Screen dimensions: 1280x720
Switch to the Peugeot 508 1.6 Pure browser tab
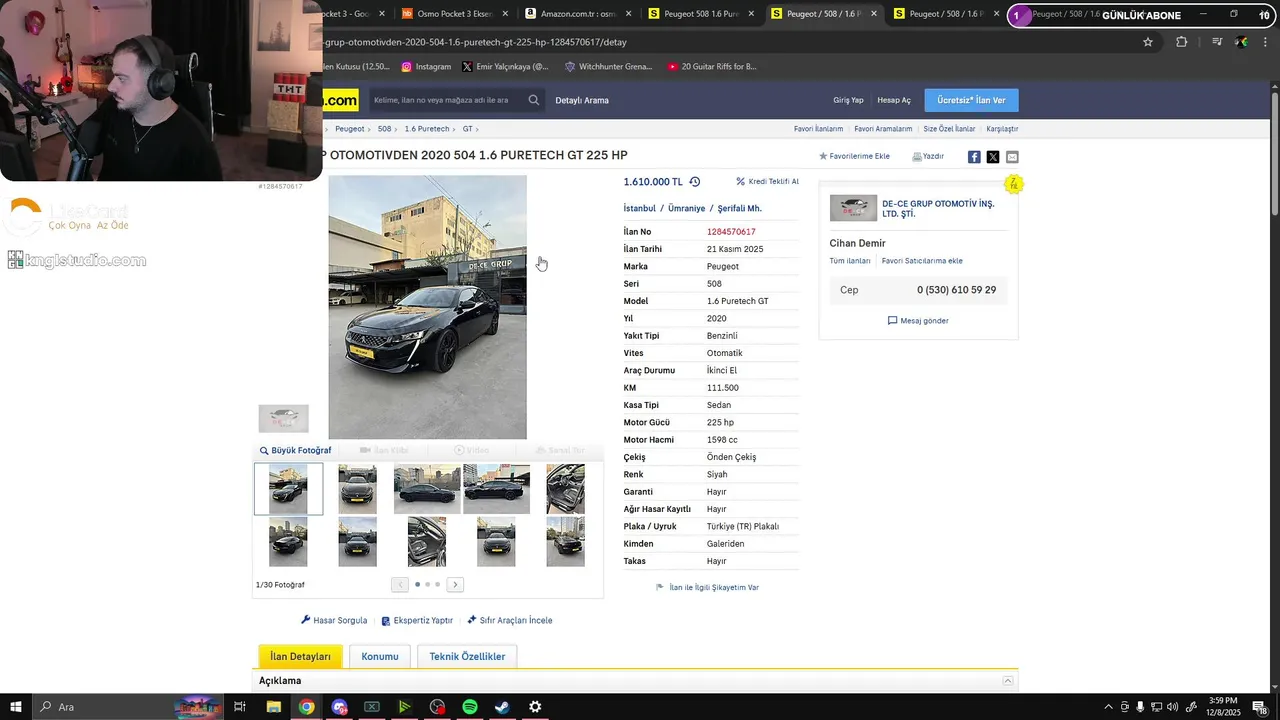(x=700, y=14)
